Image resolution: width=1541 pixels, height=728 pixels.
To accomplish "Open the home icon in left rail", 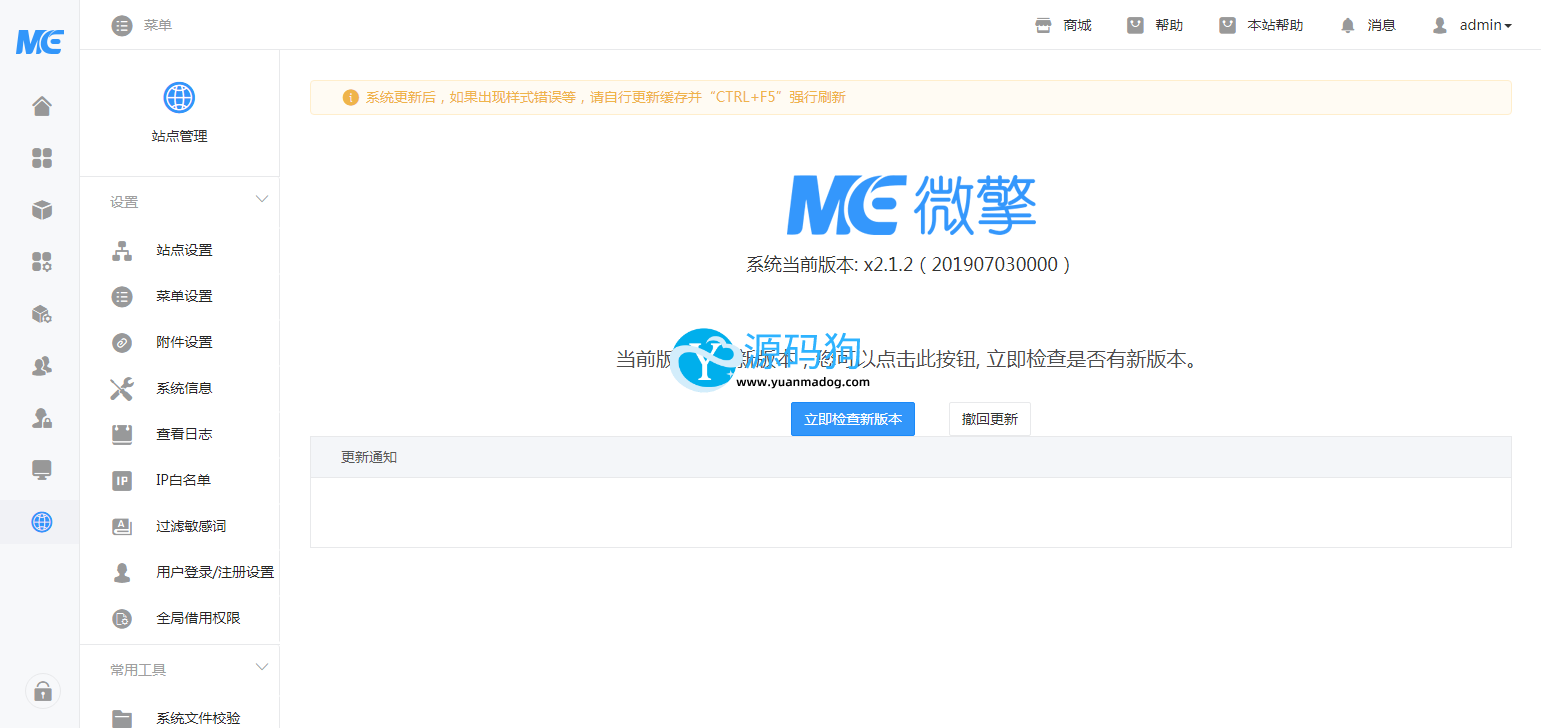I will click(x=41, y=106).
